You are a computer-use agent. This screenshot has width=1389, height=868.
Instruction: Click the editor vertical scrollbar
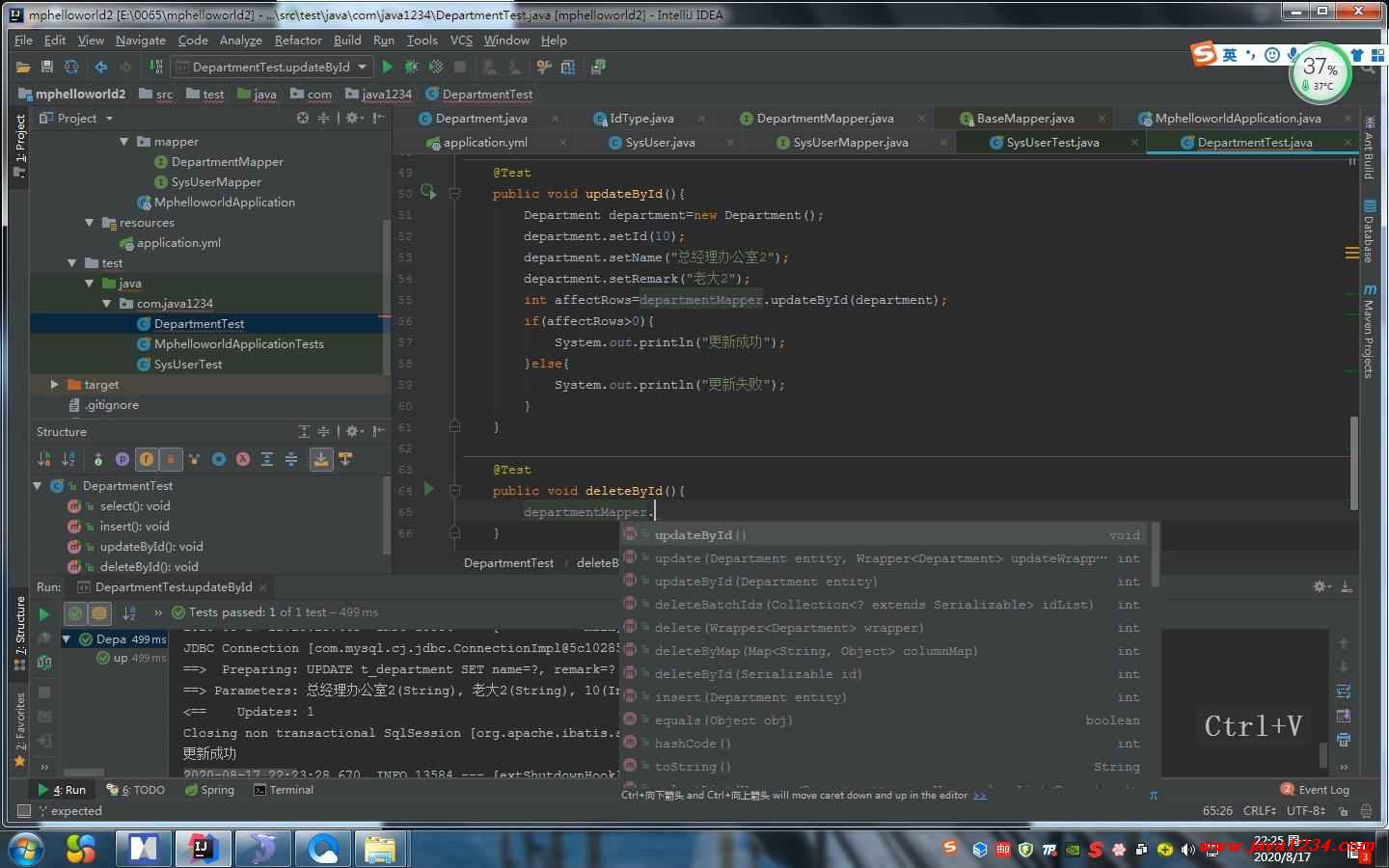pos(1354,463)
